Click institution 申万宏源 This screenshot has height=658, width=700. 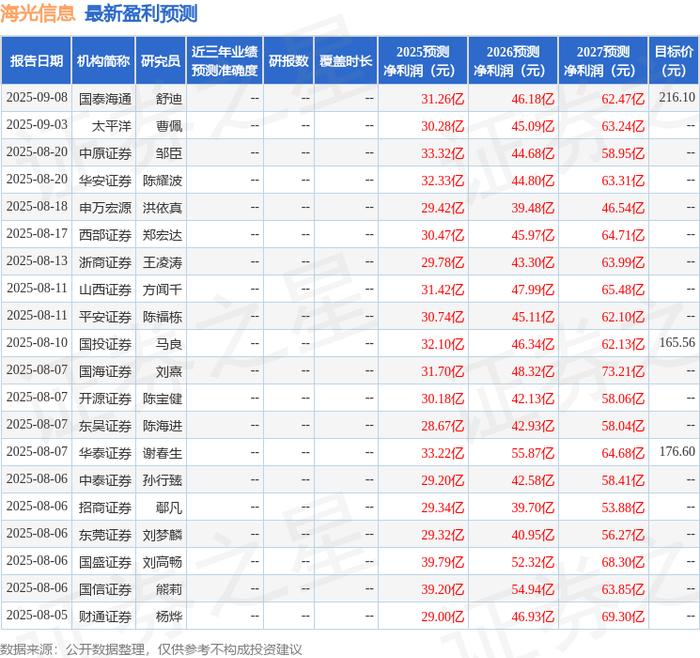pos(105,208)
